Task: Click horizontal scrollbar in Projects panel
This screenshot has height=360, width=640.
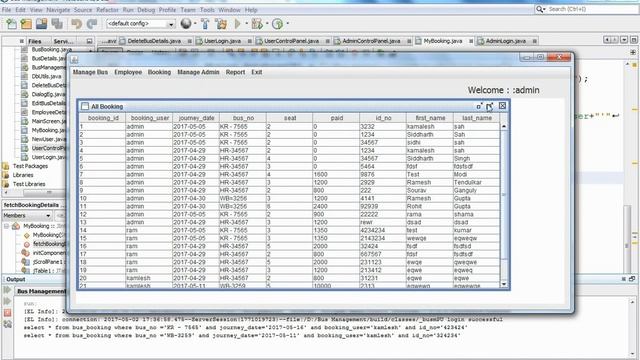Action: (x=44, y=193)
